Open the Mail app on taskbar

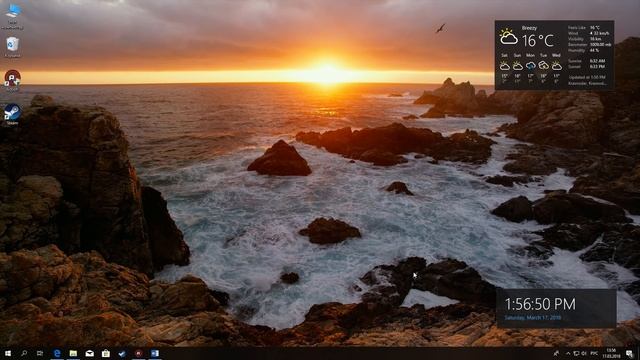point(89,353)
